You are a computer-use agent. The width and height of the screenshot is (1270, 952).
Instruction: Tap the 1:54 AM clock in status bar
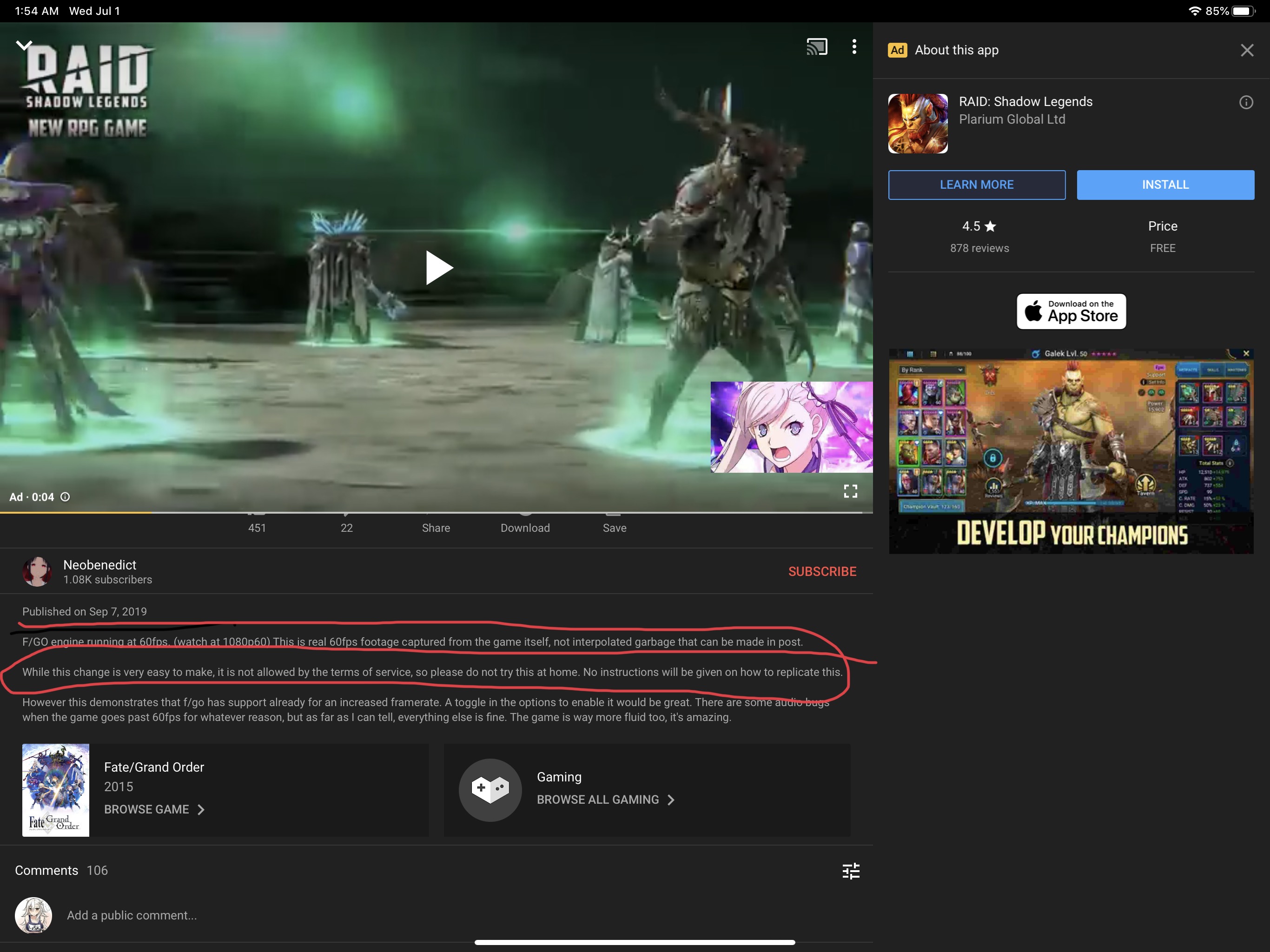[x=37, y=11]
